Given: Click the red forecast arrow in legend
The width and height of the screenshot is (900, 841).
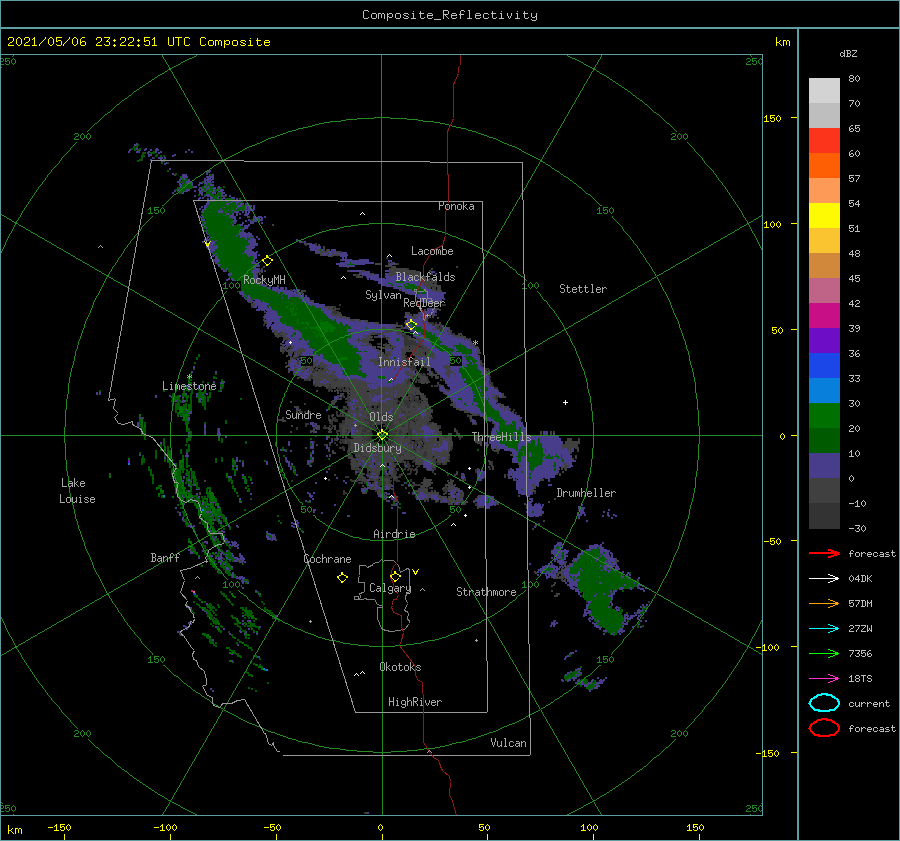Looking at the screenshot, I should [824, 553].
